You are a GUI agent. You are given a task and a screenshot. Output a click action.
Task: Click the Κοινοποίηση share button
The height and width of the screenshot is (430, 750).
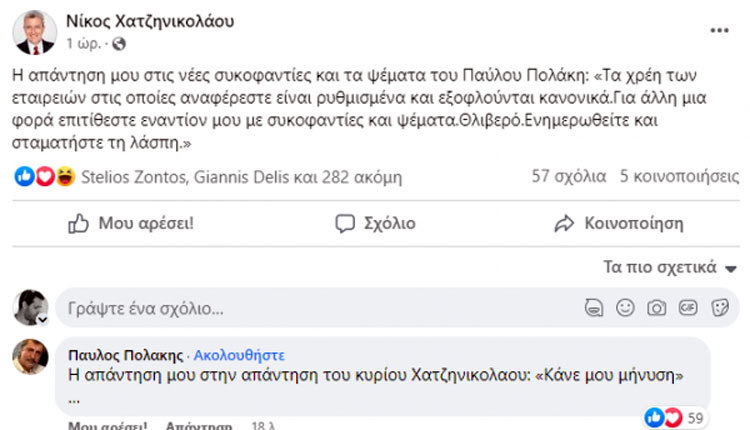click(619, 223)
